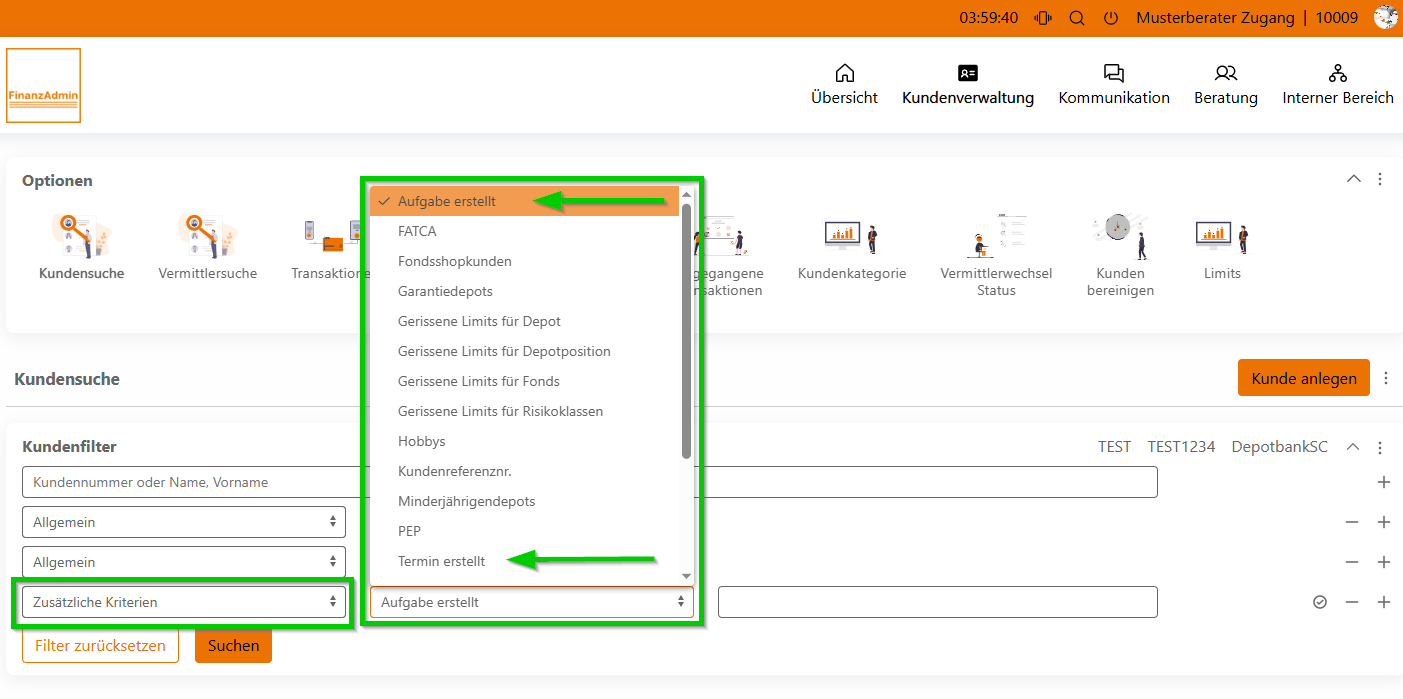Collapse the Optionen panel with the chevron

pyautogui.click(x=1354, y=179)
